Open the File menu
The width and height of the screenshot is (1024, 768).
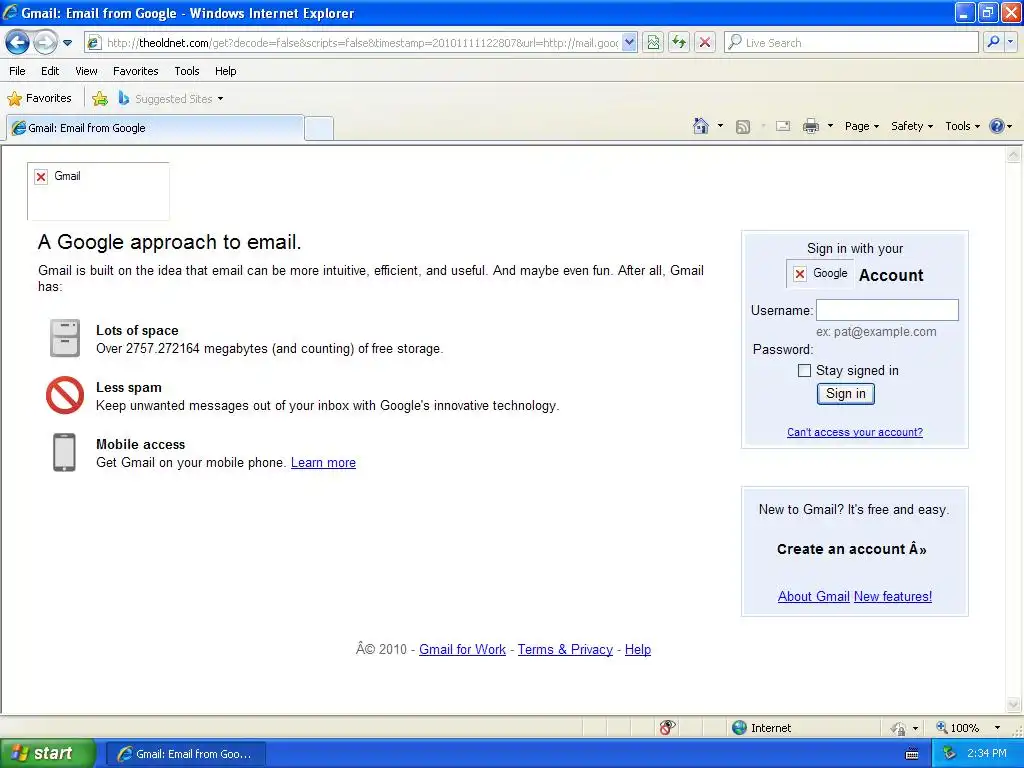[18, 71]
